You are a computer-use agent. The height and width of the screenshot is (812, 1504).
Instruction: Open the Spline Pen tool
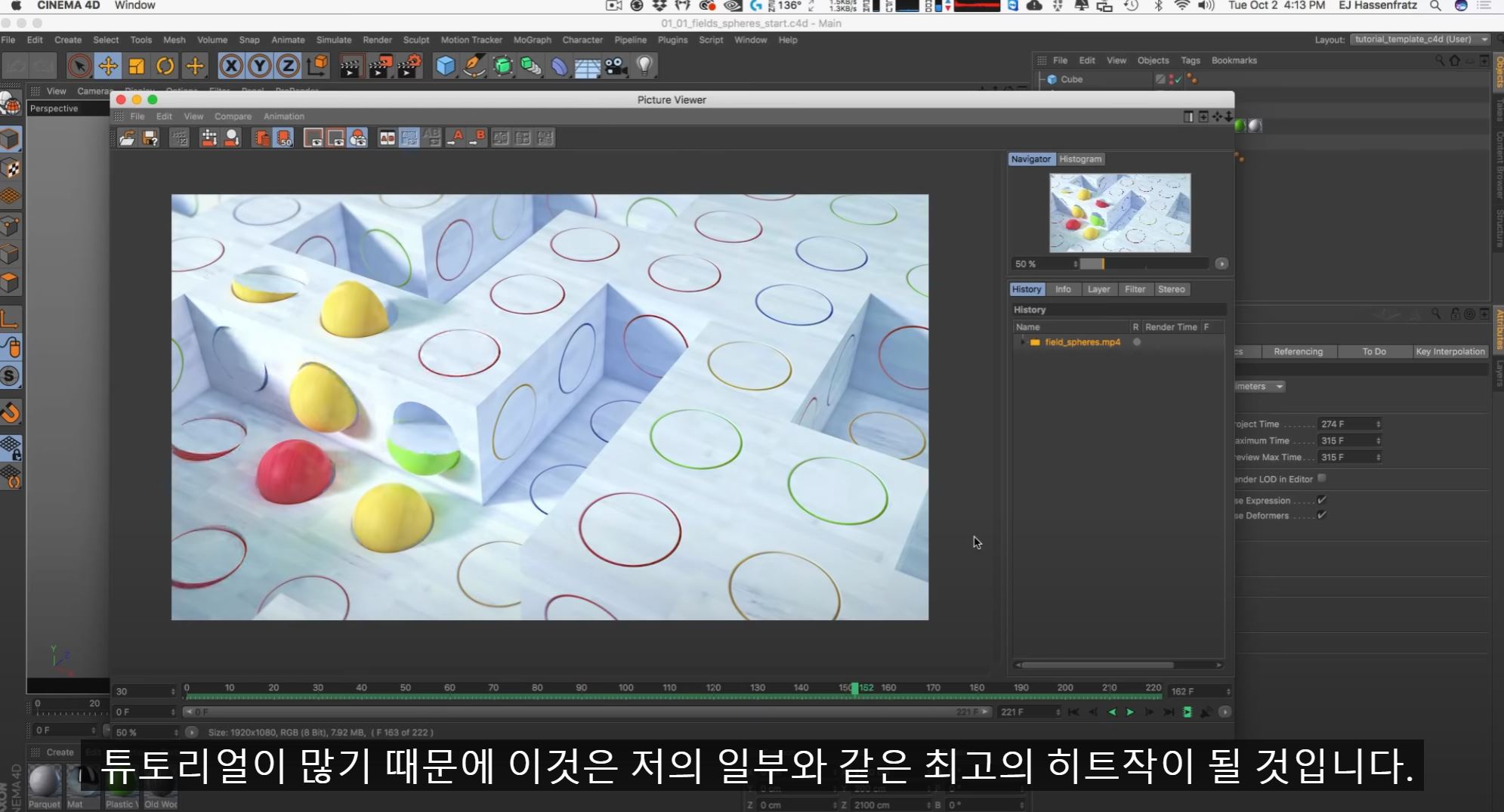(x=474, y=66)
